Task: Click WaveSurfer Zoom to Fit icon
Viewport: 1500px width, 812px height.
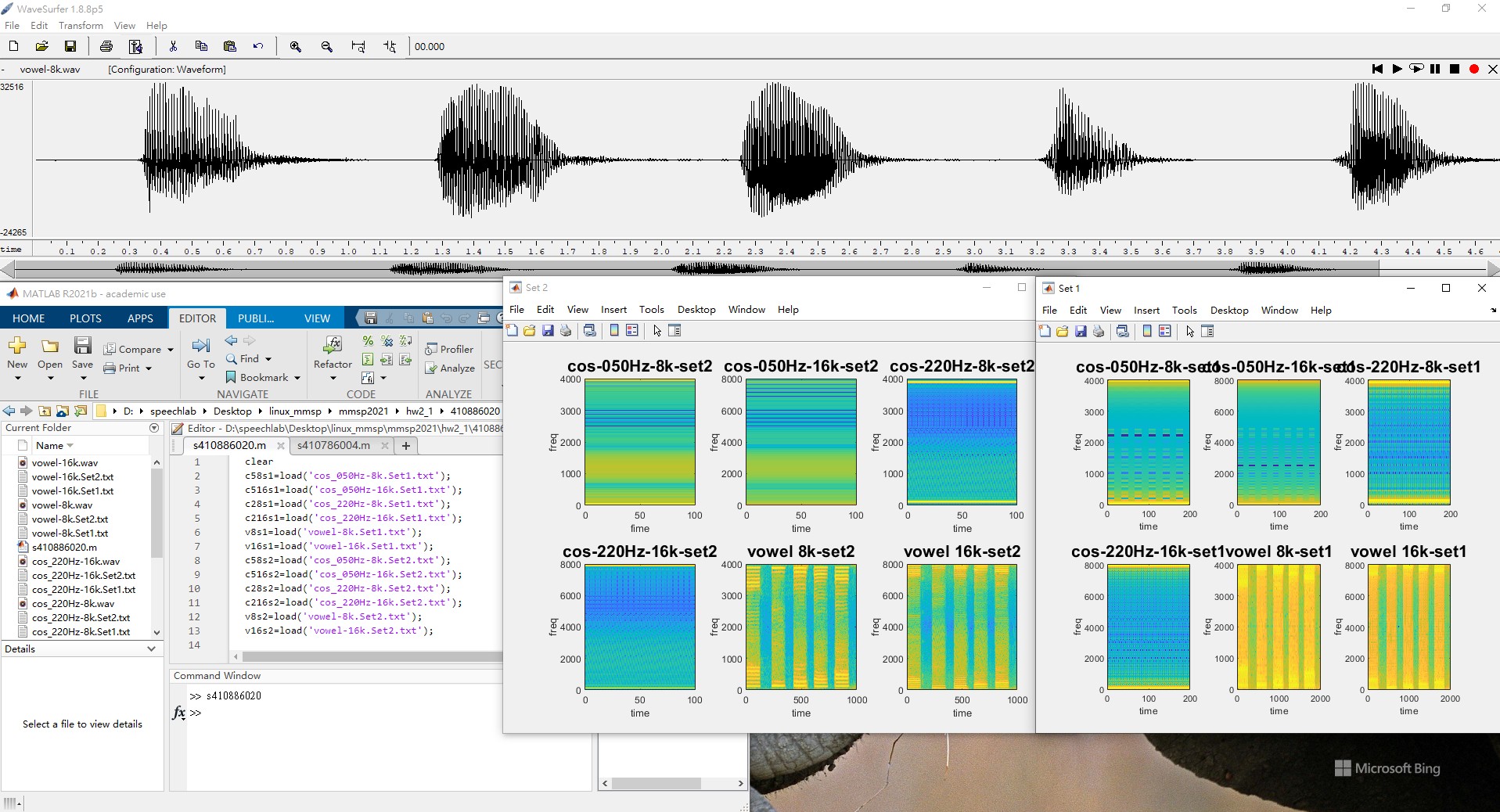Action: [x=358, y=46]
